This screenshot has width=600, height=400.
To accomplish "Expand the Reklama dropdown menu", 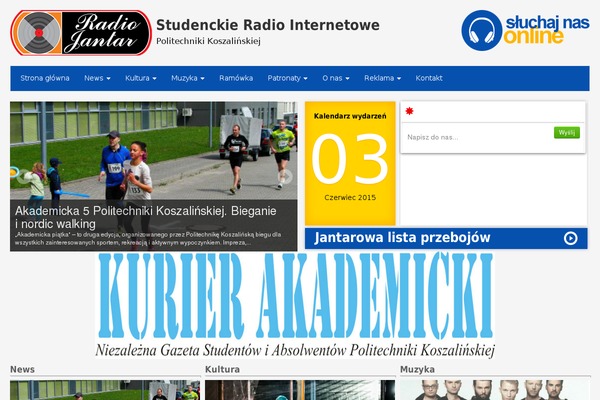I will [382, 78].
